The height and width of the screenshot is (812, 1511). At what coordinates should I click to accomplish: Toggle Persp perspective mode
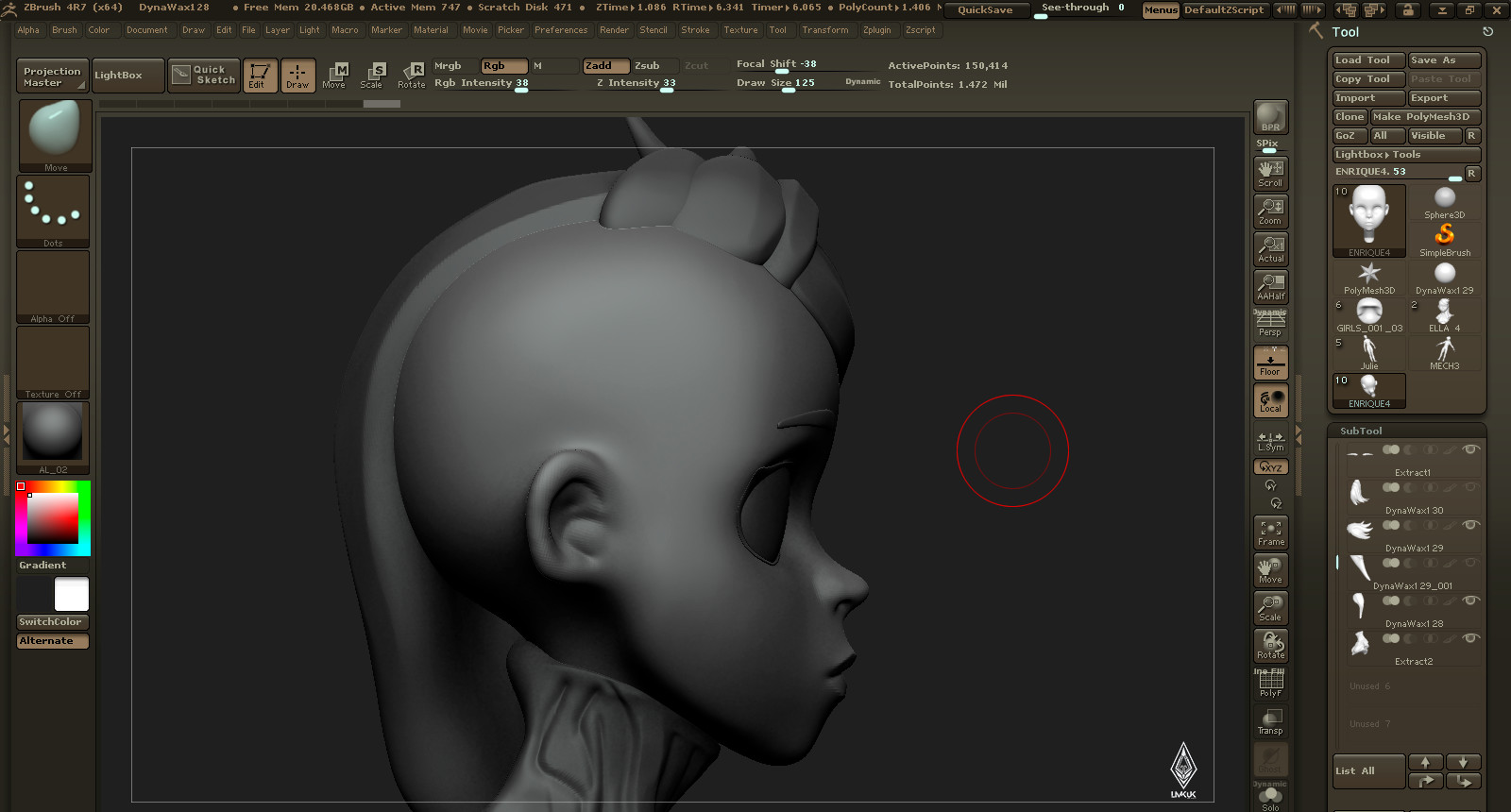tap(1270, 325)
